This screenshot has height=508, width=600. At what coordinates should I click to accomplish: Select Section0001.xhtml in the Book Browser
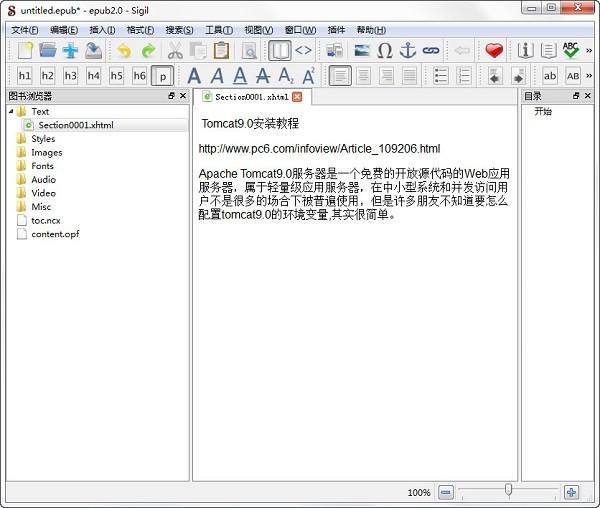pyautogui.click(x=76, y=125)
